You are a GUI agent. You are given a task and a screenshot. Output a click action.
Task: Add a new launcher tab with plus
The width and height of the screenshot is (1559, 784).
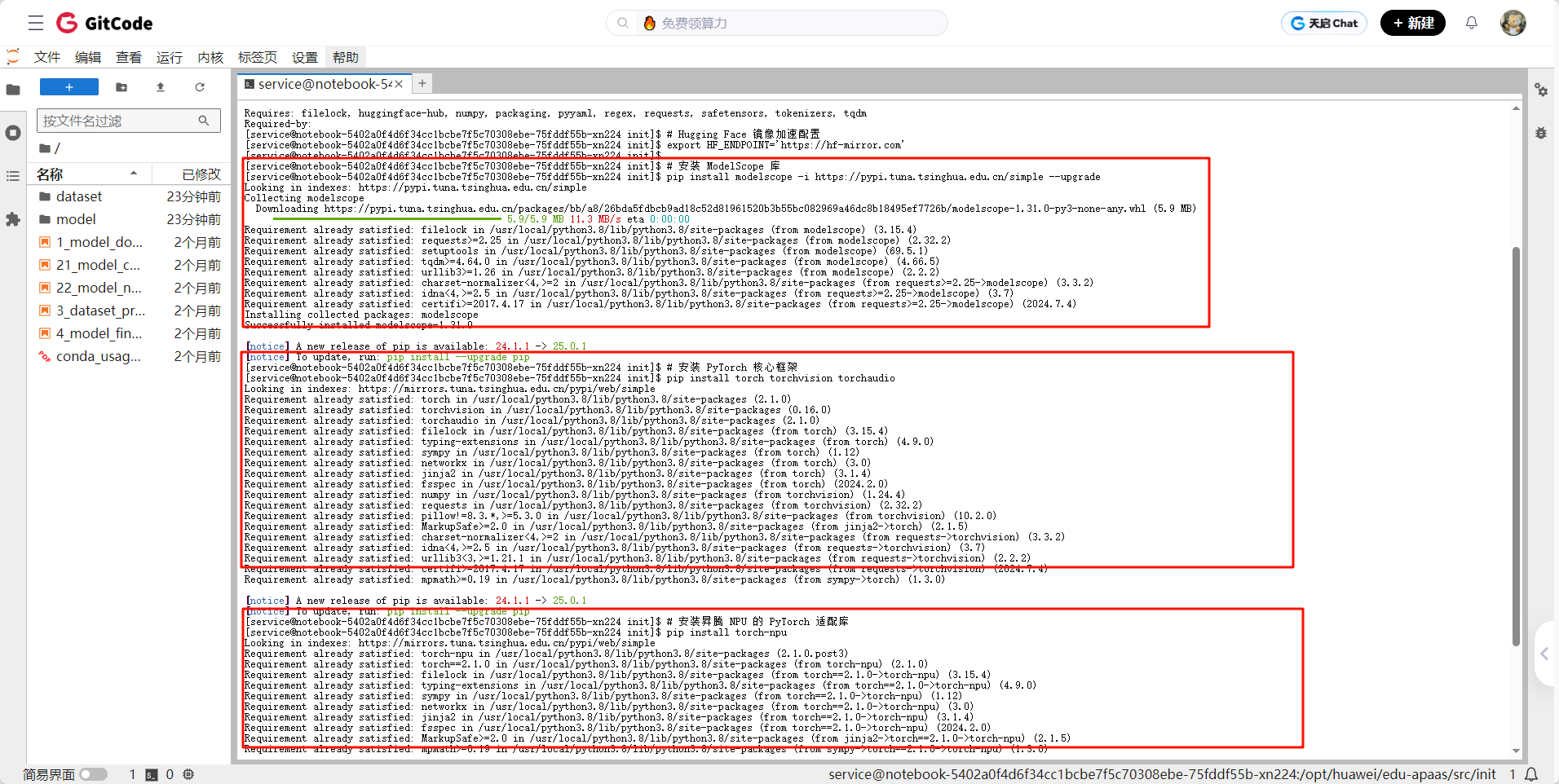(x=422, y=83)
